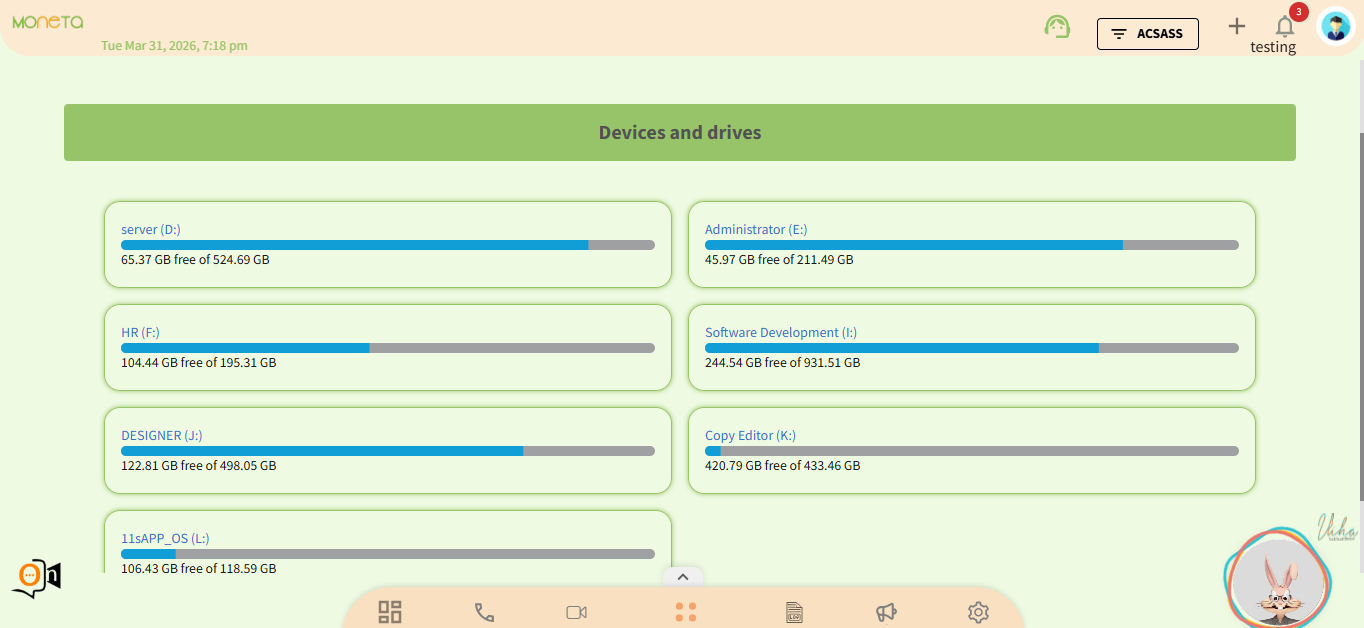Screen dimensions: 1364x628
Task: Open the settings gear in bottom dock
Action: 978,612
